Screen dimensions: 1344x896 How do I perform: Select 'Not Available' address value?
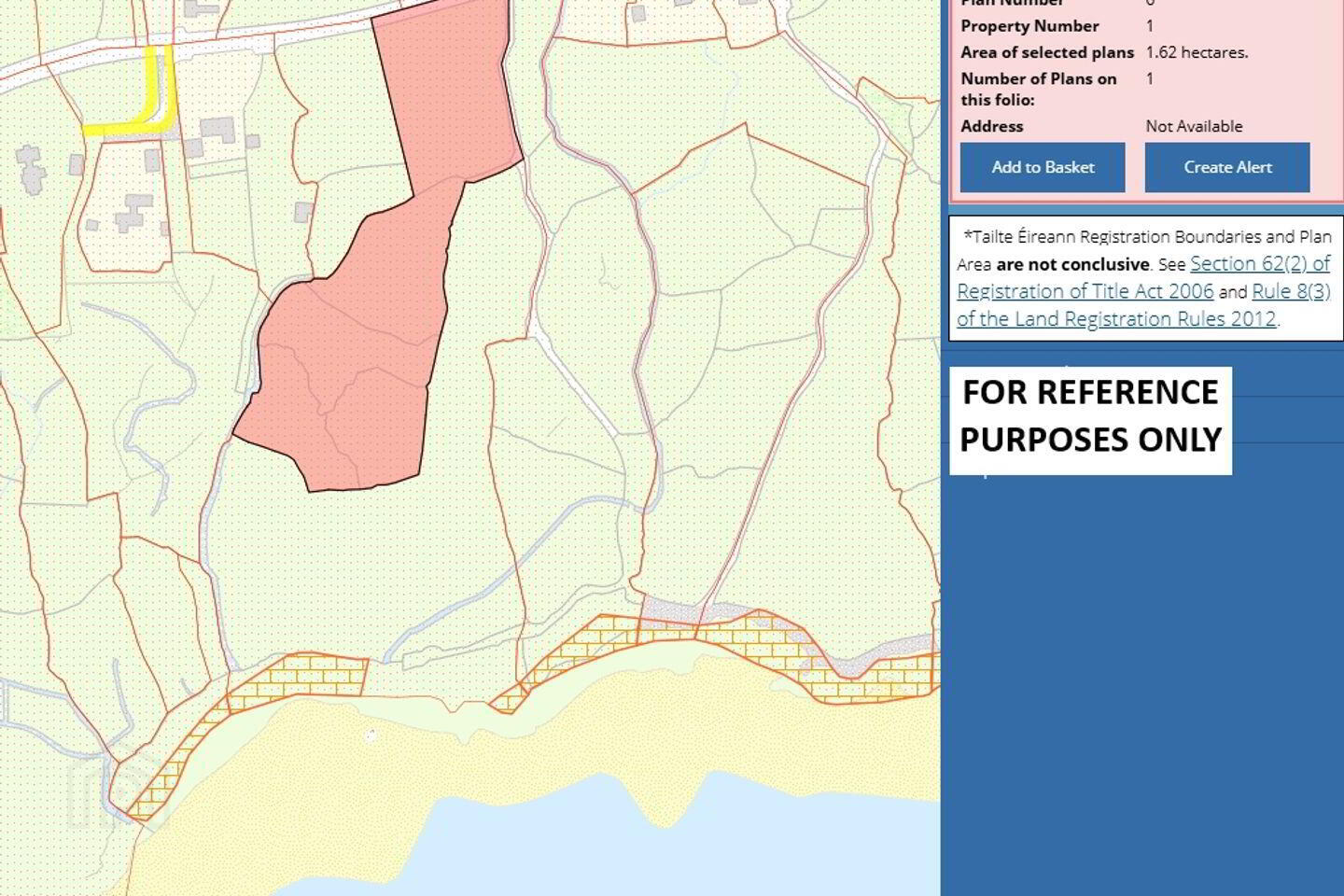[x=1194, y=126]
